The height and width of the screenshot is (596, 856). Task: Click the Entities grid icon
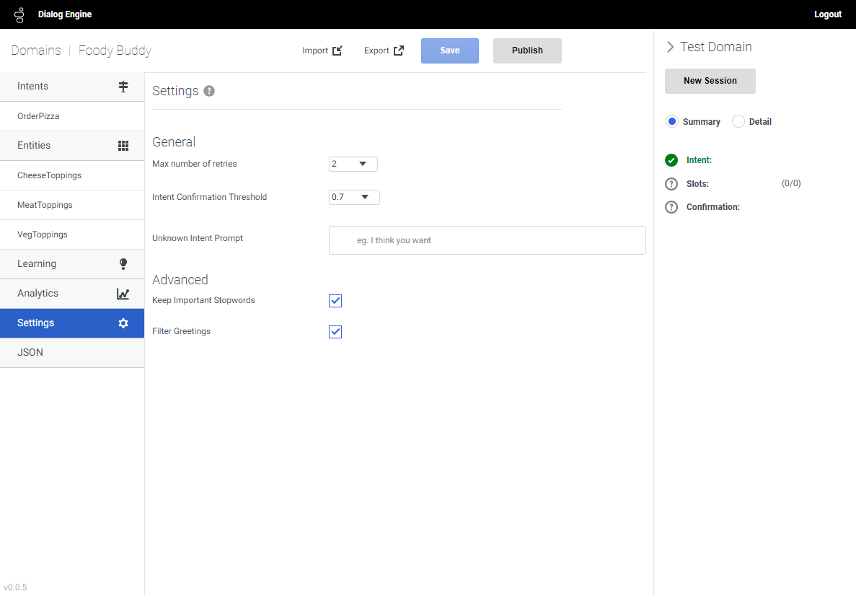coord(123,146)
